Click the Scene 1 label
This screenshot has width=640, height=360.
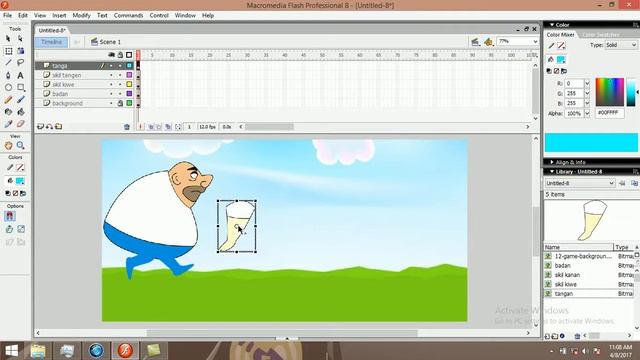pos(110,42)
